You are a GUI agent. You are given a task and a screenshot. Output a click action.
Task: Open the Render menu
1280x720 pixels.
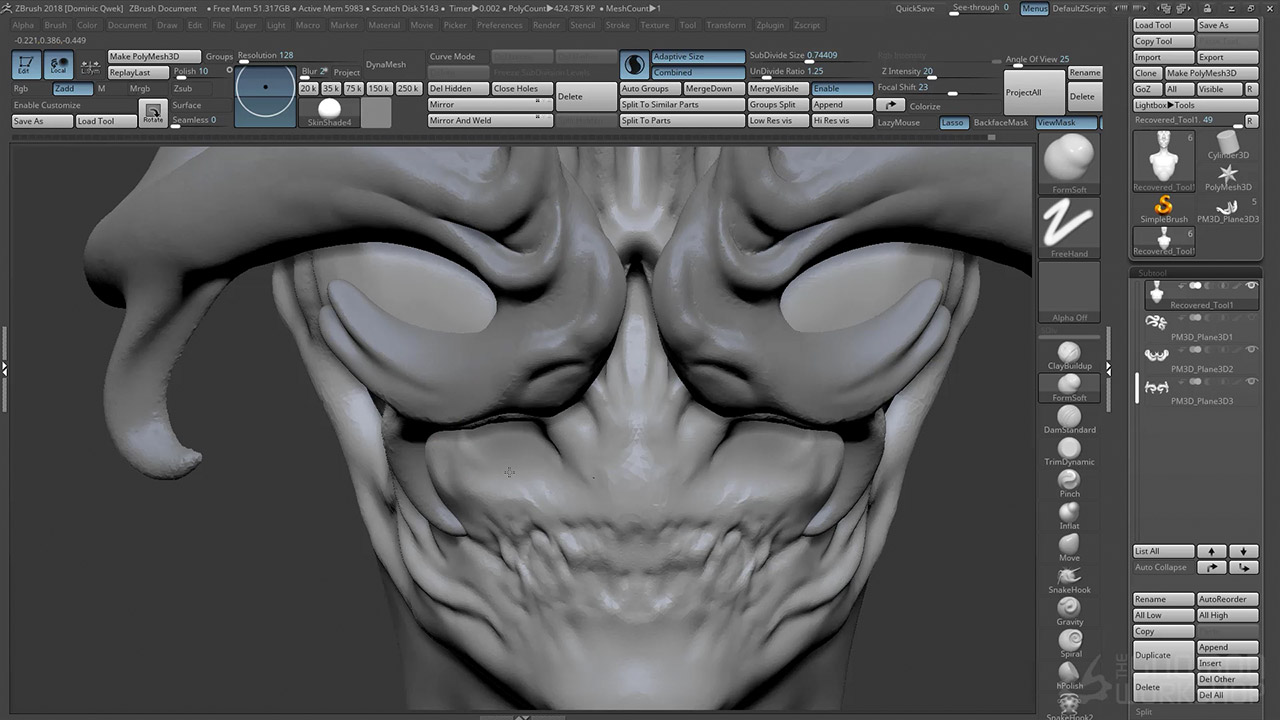[x=546, y=25]
